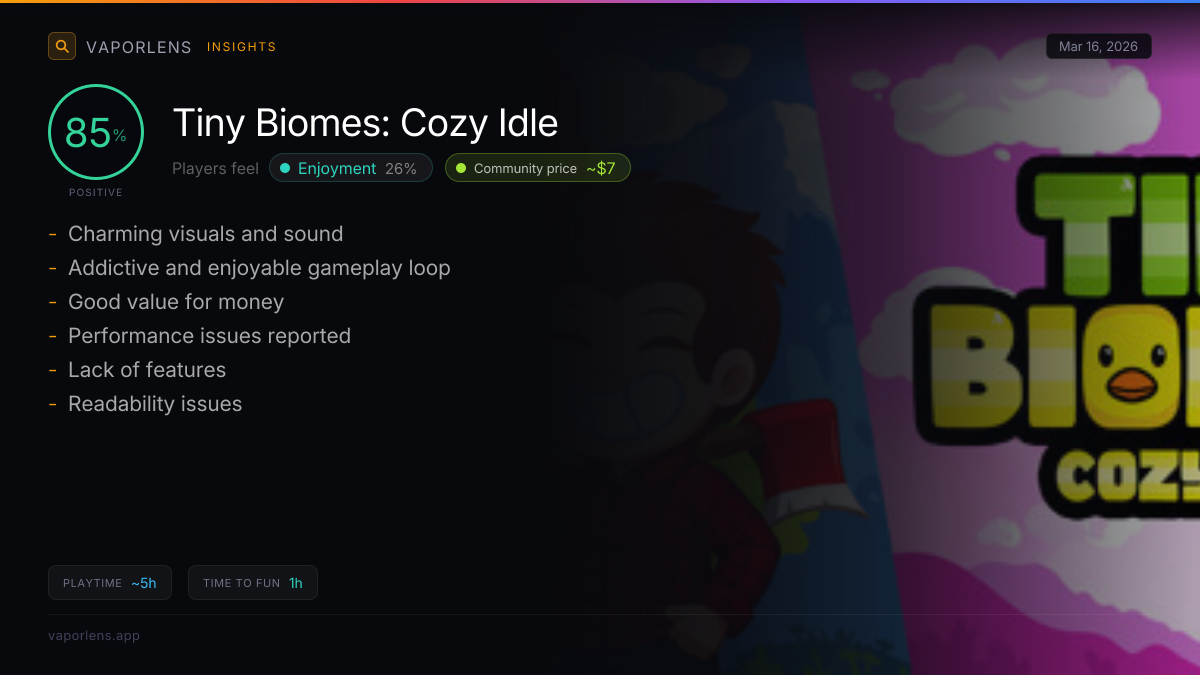Select the VAPORLENS brand name
This screenshot has height=675, width=1200.
pos(139,47)
